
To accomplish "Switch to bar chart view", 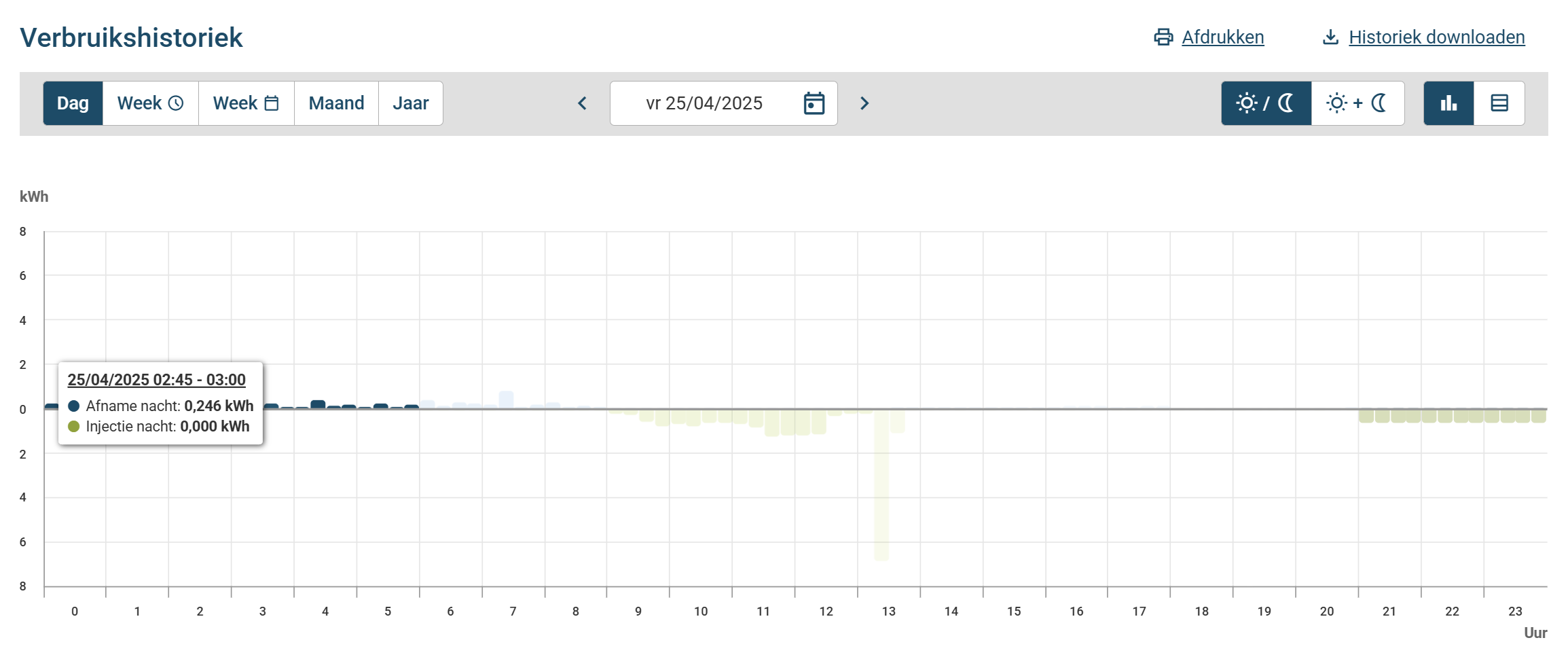I will (1448, 103).
